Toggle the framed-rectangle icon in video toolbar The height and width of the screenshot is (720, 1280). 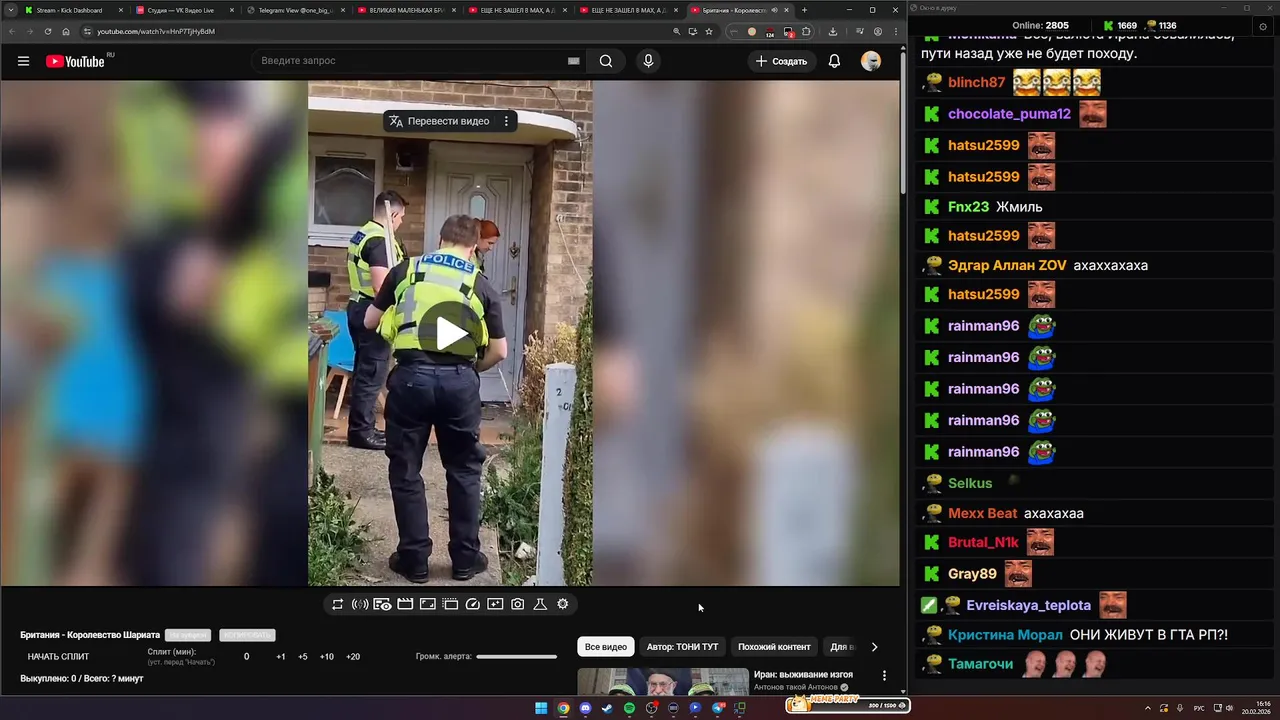click(427, 604)
